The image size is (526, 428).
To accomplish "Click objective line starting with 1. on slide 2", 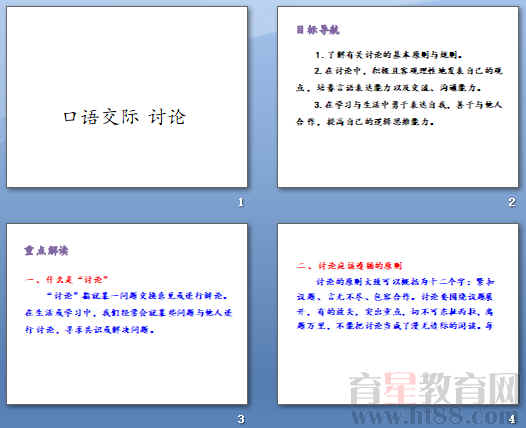I will coord(389,55).
